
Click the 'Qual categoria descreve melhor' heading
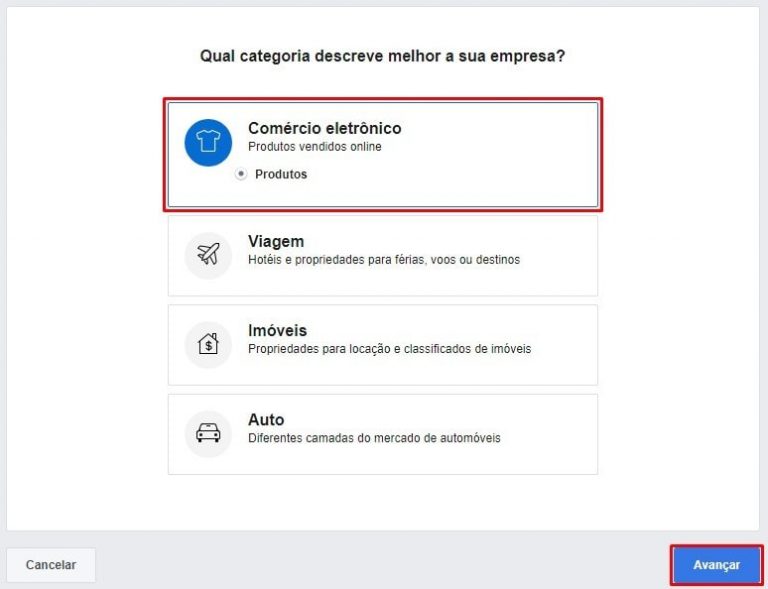click(x=382, y=56)
